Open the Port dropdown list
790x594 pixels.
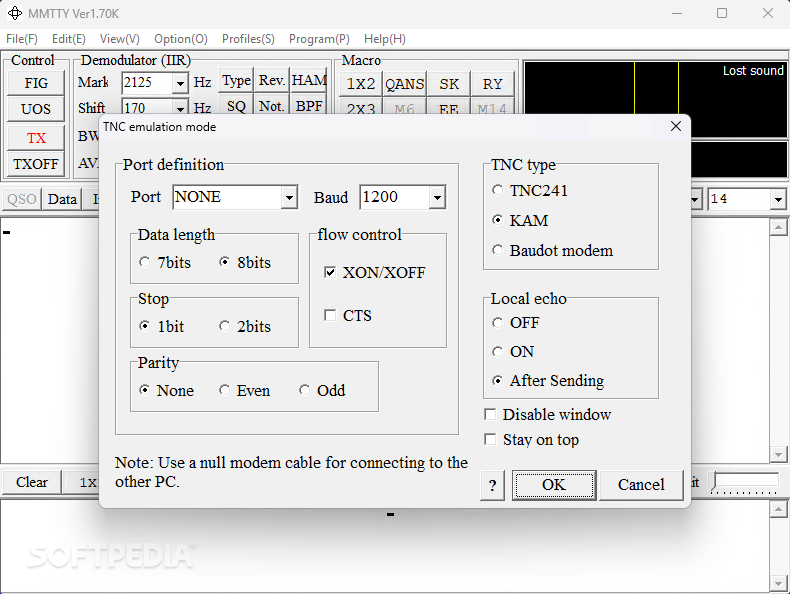[289, 197]
